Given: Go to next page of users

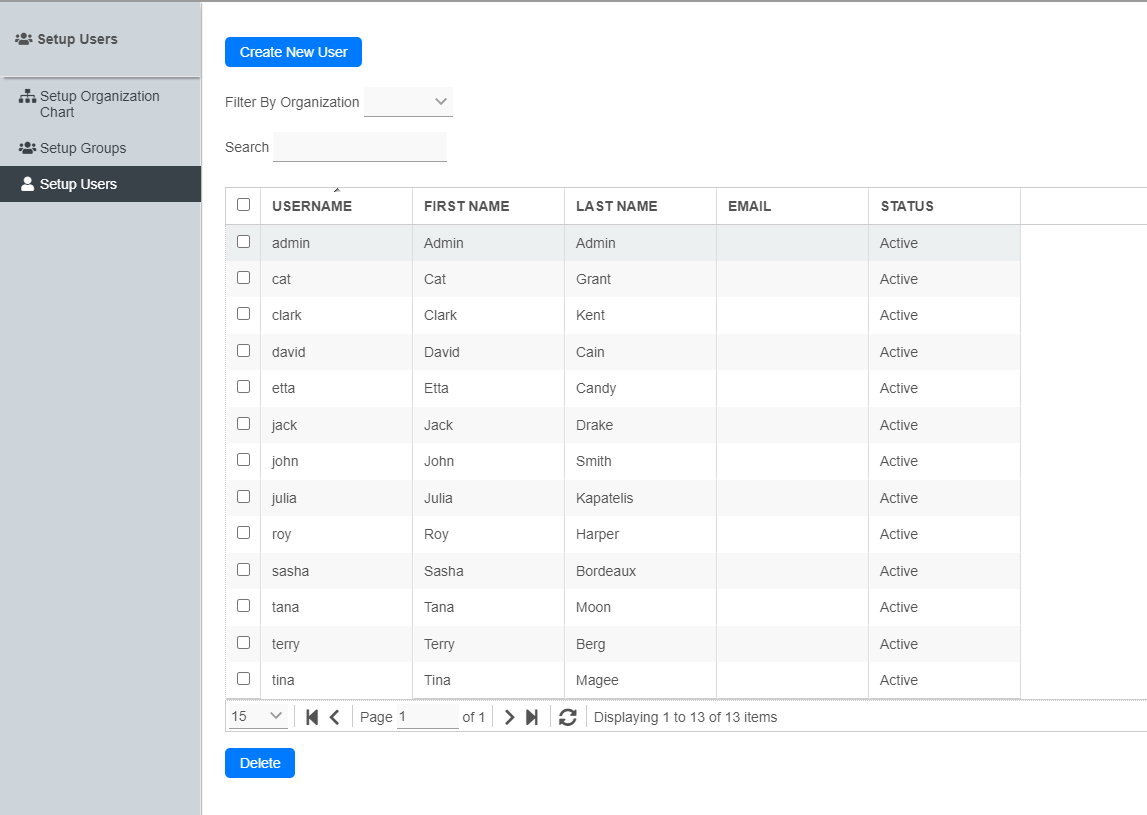Looking at the screenshot, I should pyautogui.click(x=509, y=717).
